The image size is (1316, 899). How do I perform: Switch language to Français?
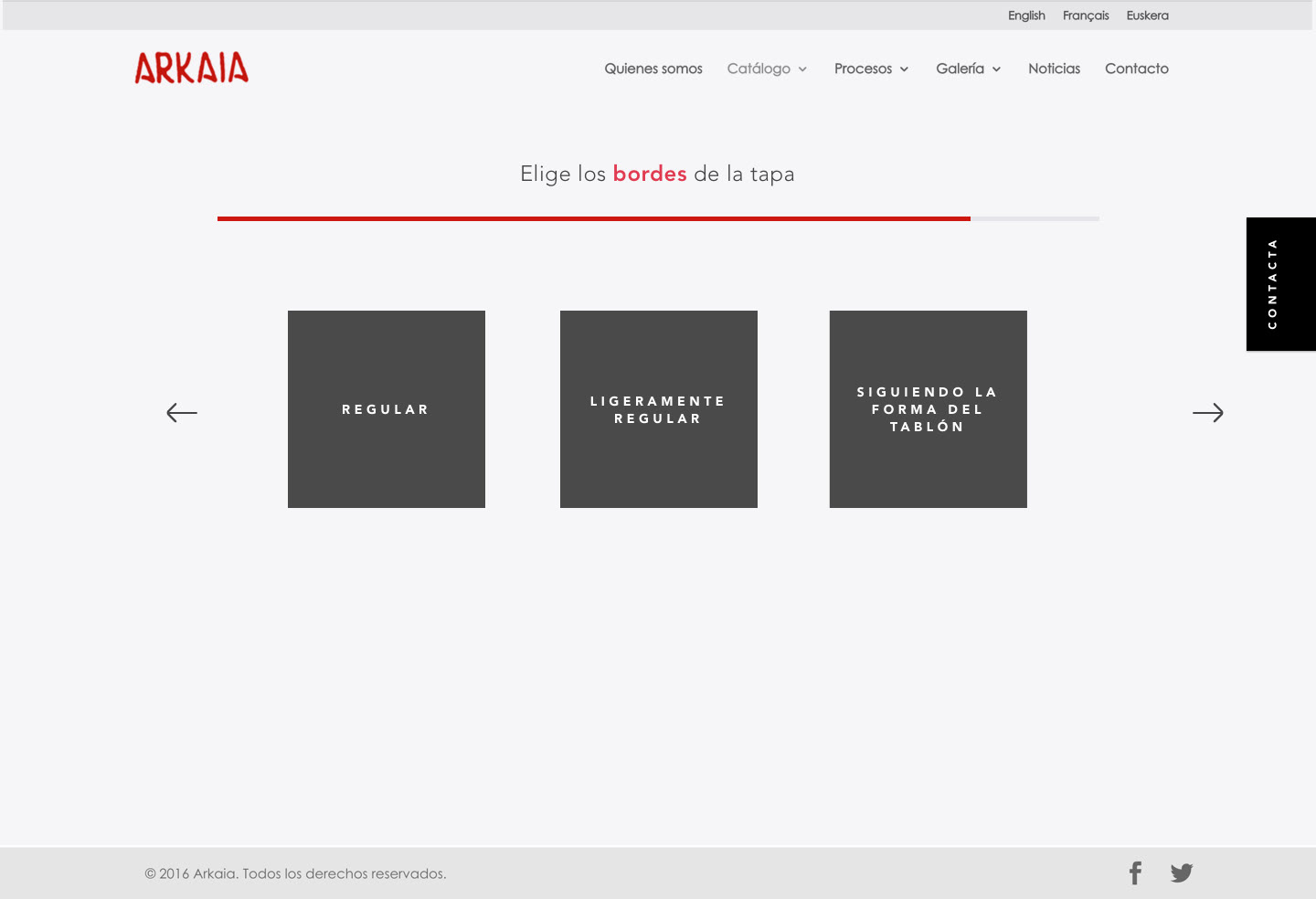(1086, 16)
